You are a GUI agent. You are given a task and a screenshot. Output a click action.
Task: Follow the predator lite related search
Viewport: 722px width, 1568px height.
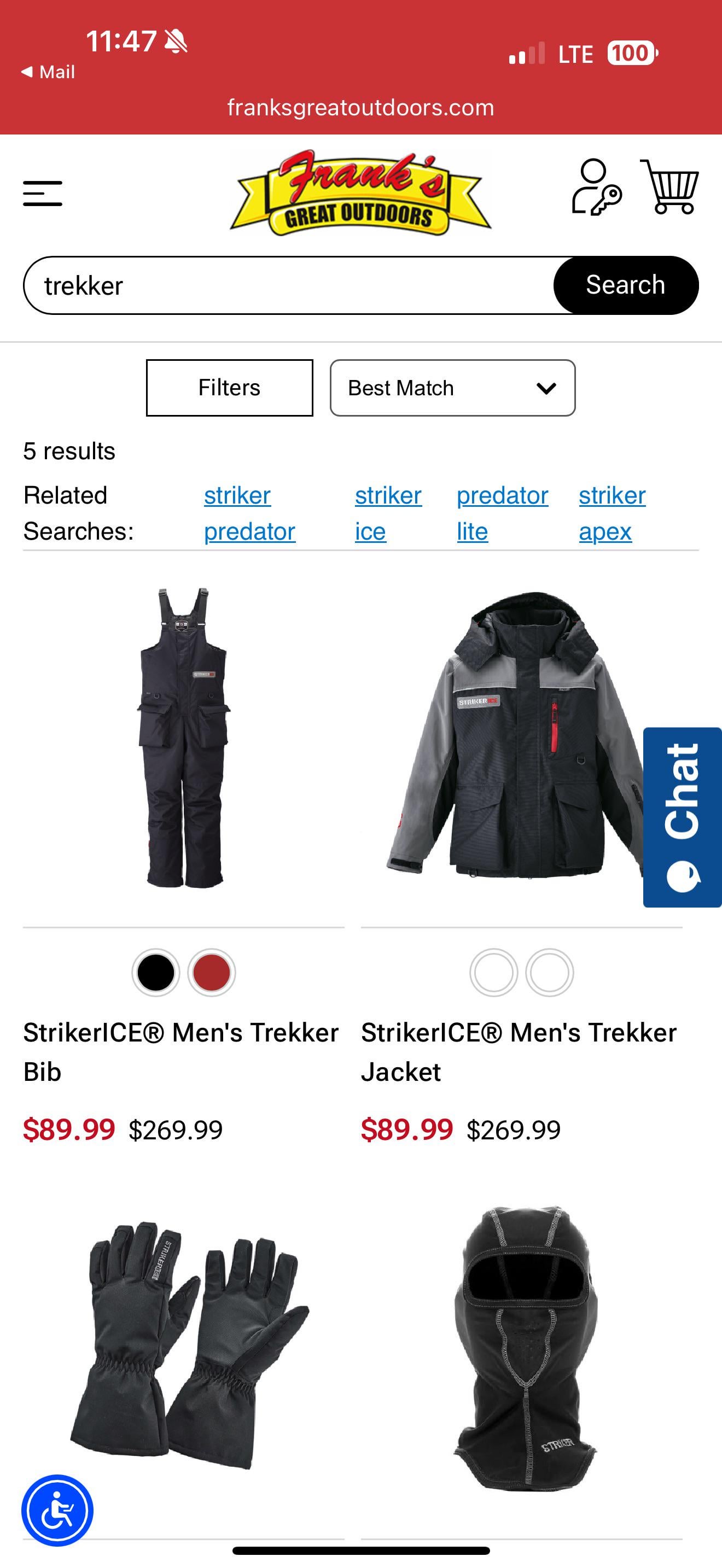pos(502,513)
